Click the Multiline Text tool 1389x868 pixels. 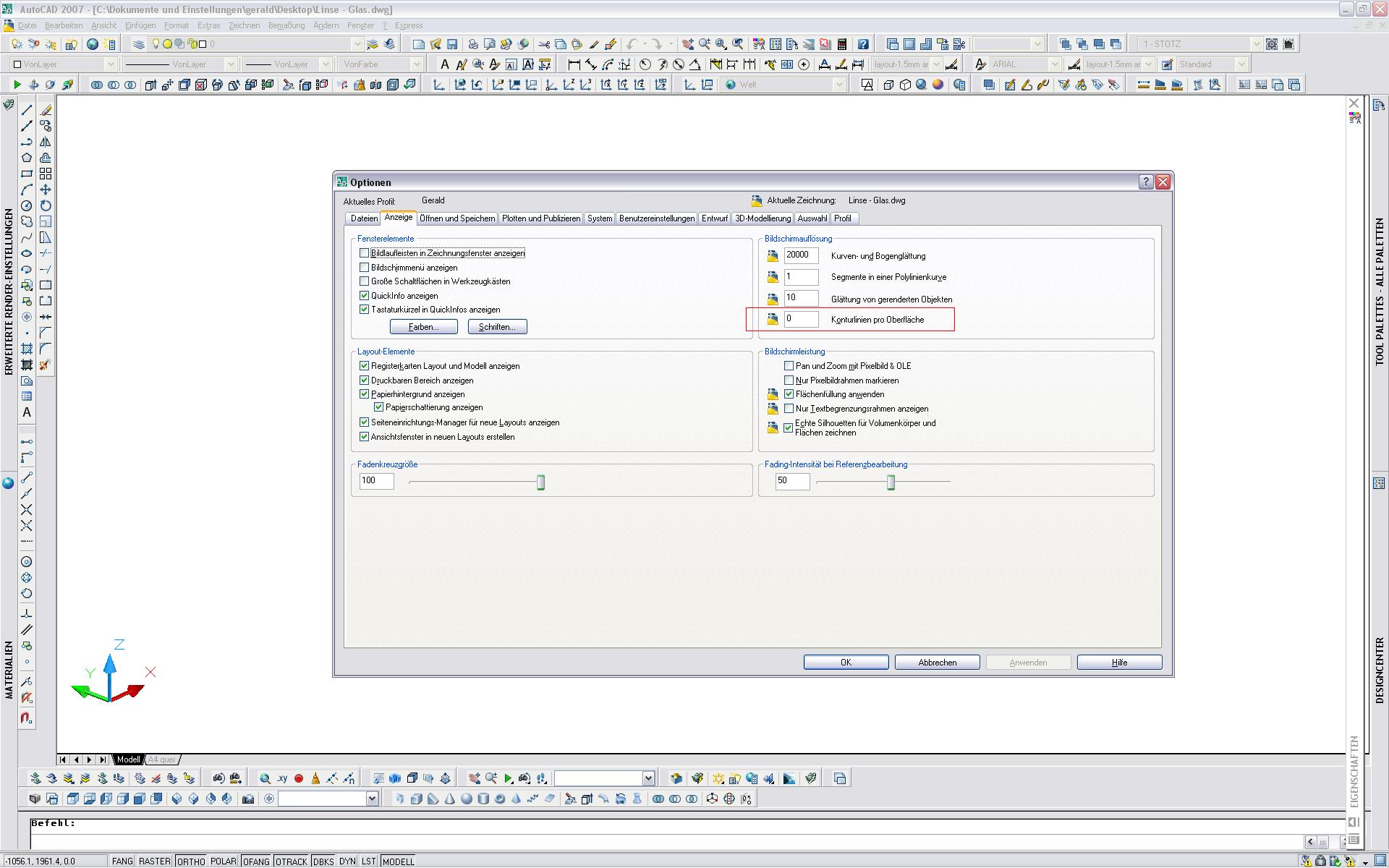click(27, 412)
